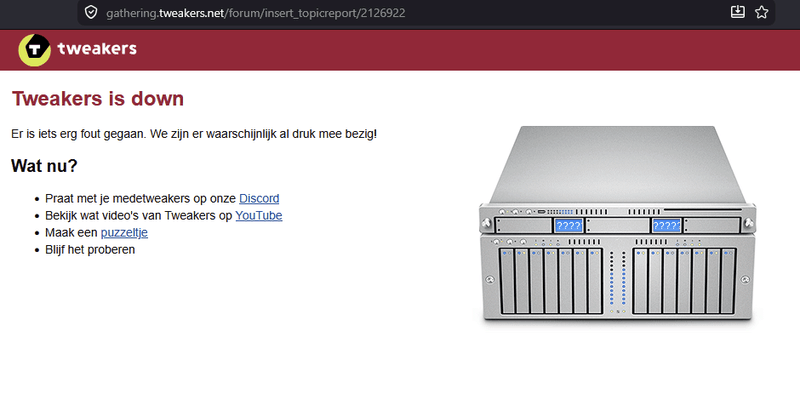The image size is (800, 417).
Task: Click the Tweakers logo icon
Action: click(35, 50)
